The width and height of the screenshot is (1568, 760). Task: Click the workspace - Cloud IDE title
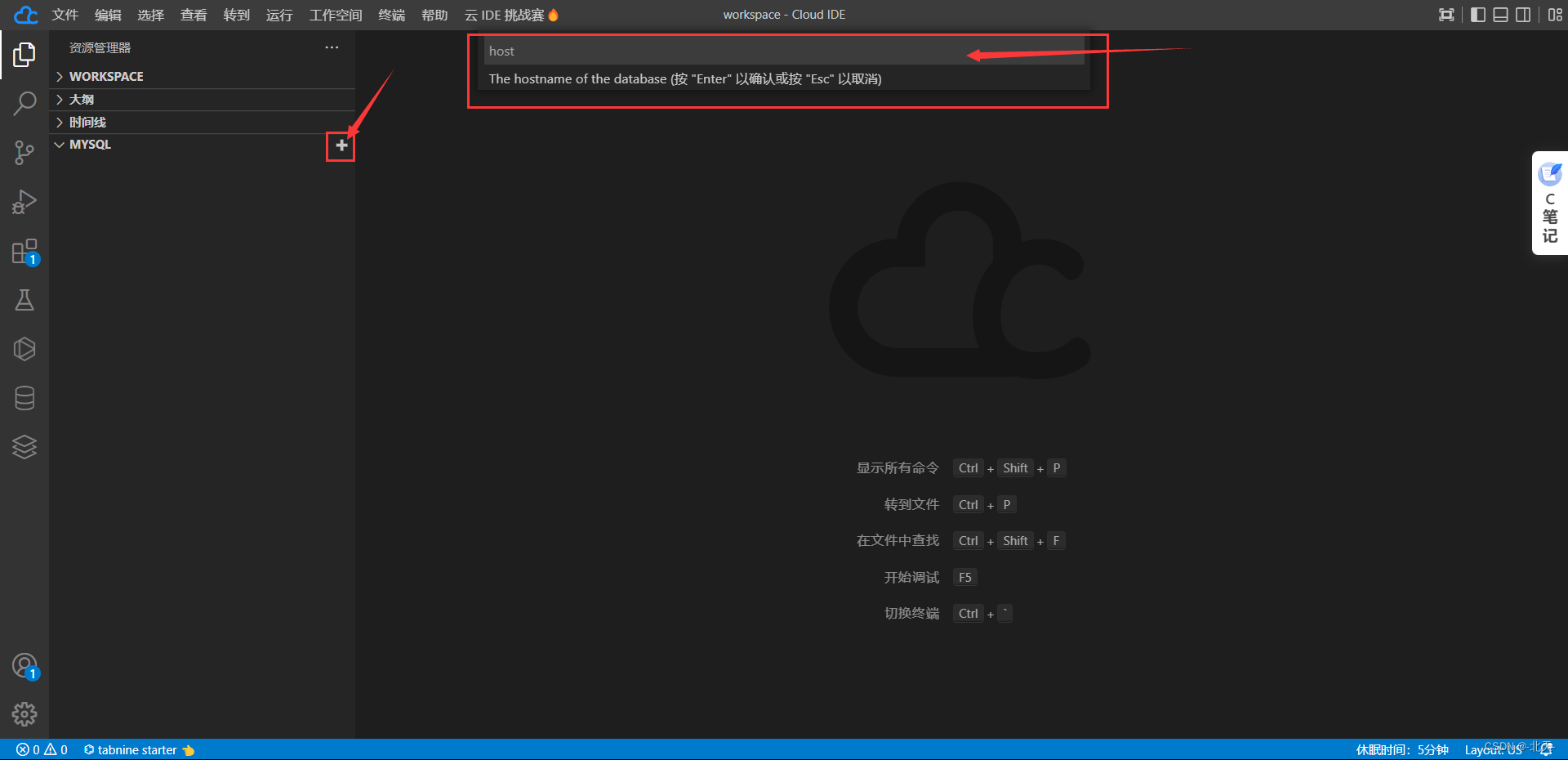[x=784, y=15]
